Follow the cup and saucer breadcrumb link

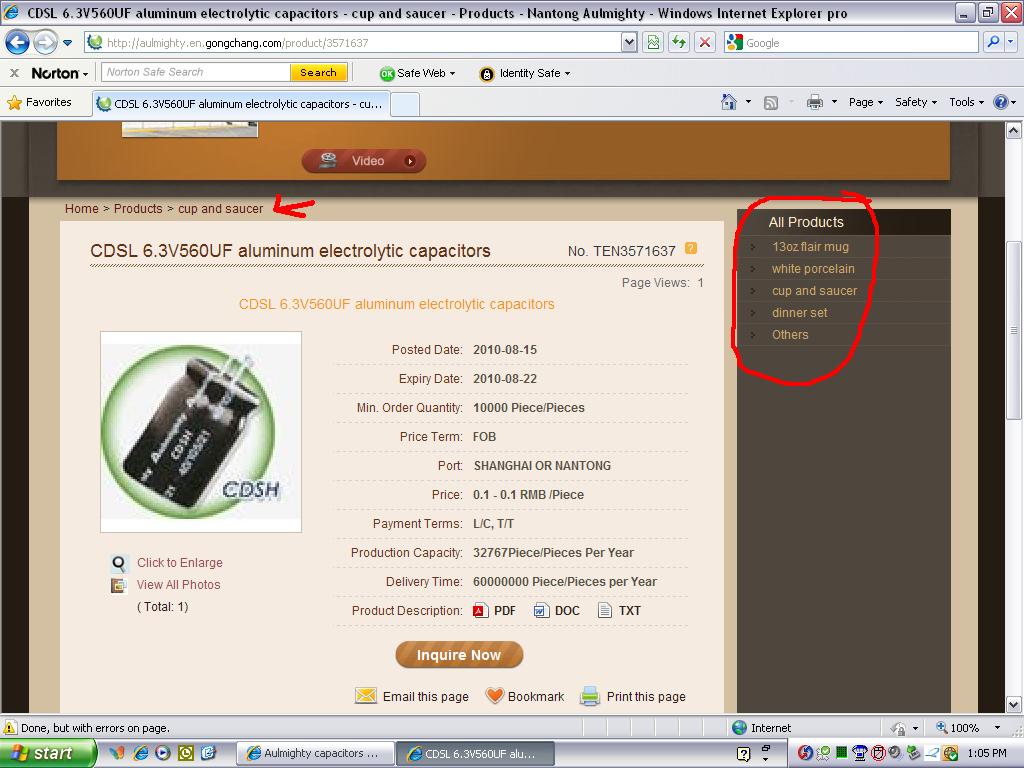coord(220,209)
